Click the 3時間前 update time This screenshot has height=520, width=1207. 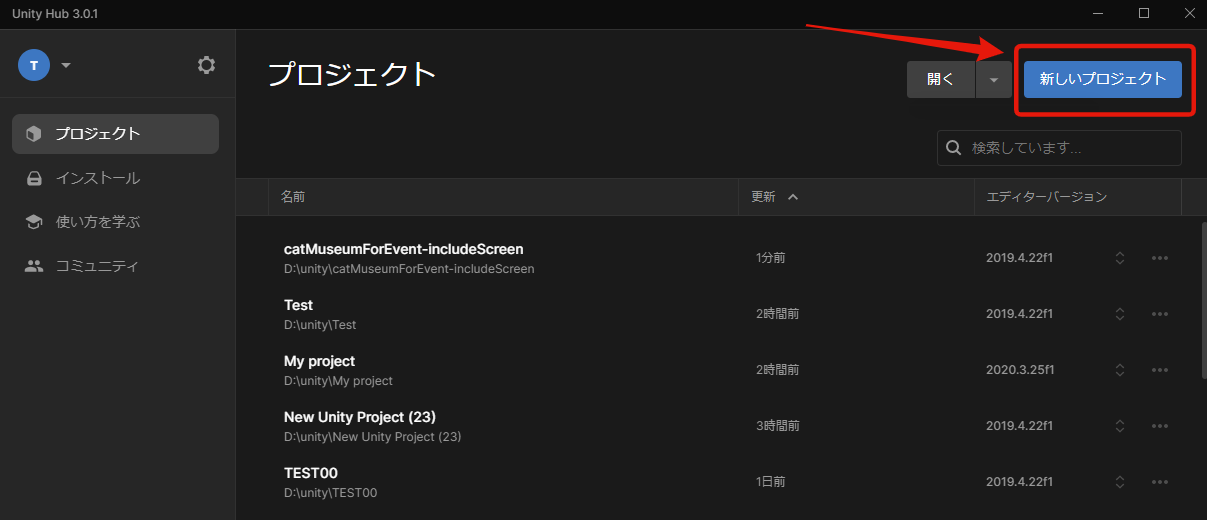click(778, 426)
